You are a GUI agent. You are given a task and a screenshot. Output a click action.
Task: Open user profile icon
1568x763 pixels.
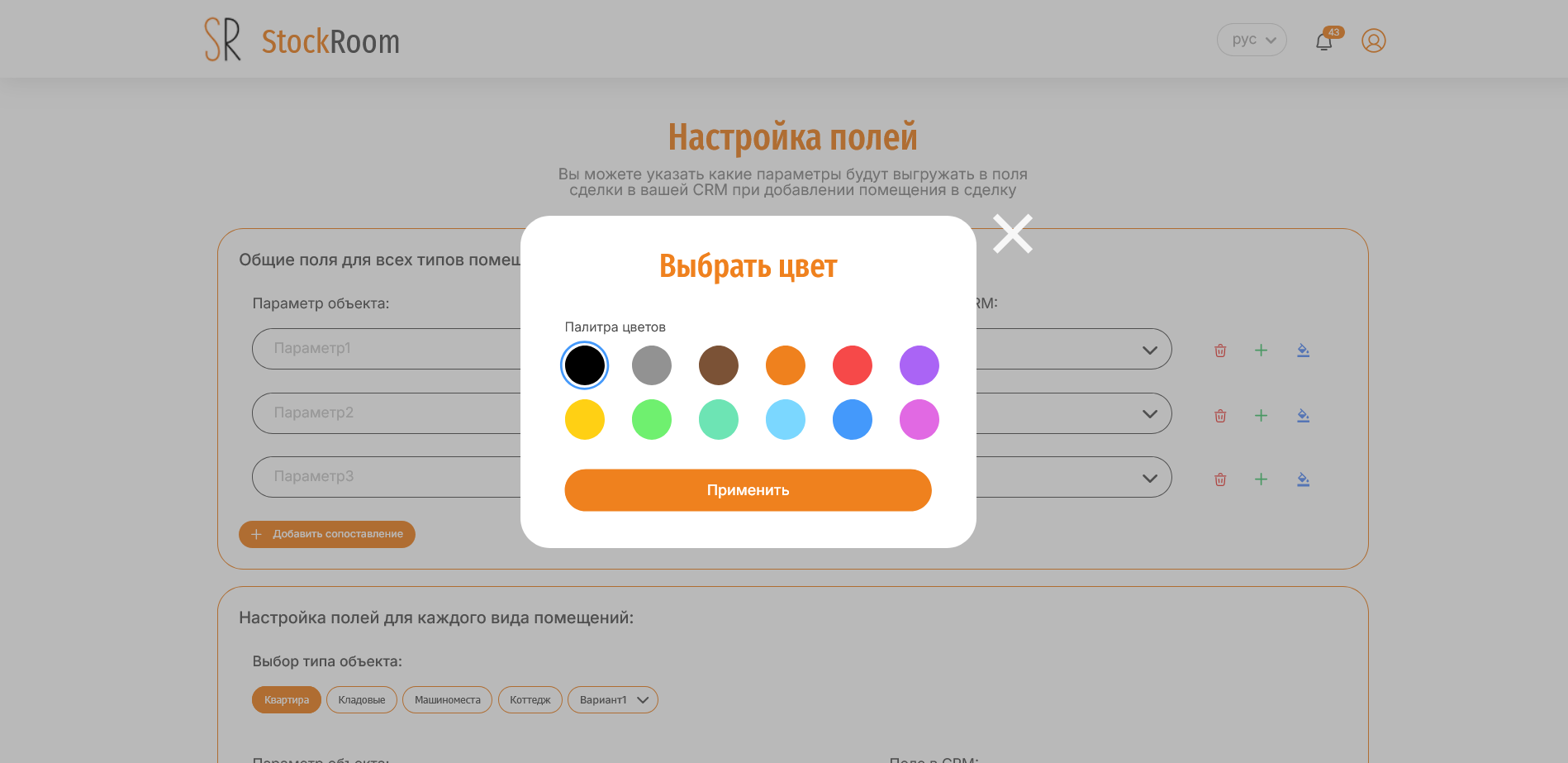click(x=1374, y=41)
